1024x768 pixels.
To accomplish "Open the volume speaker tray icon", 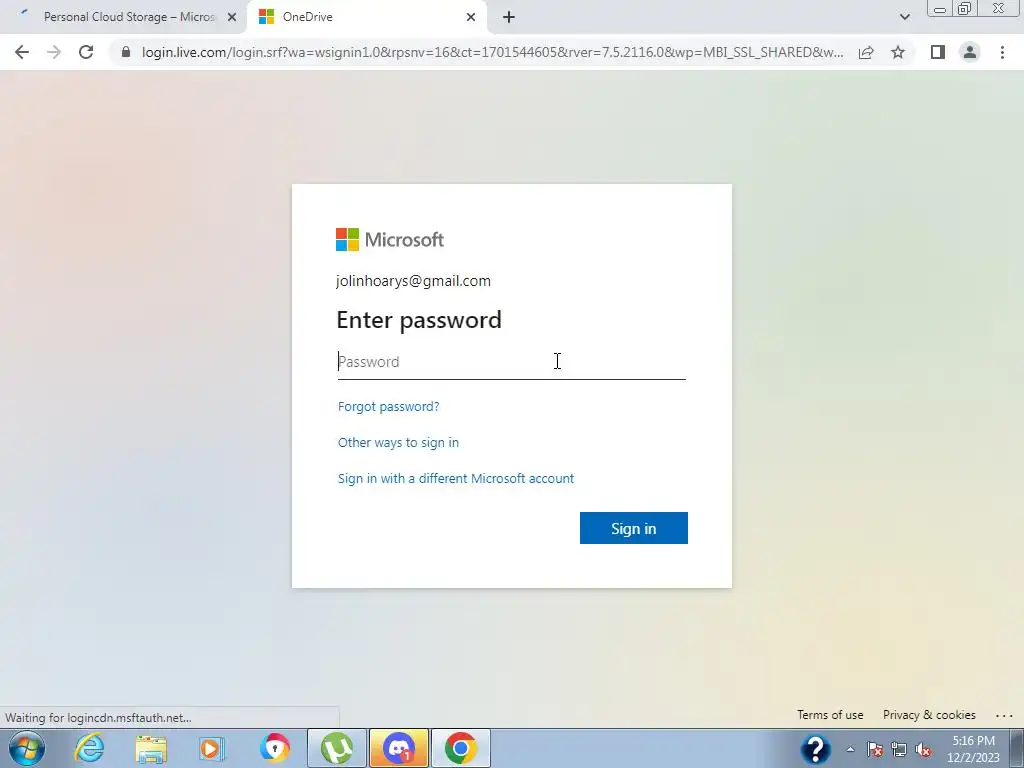I will click(923, 749).
